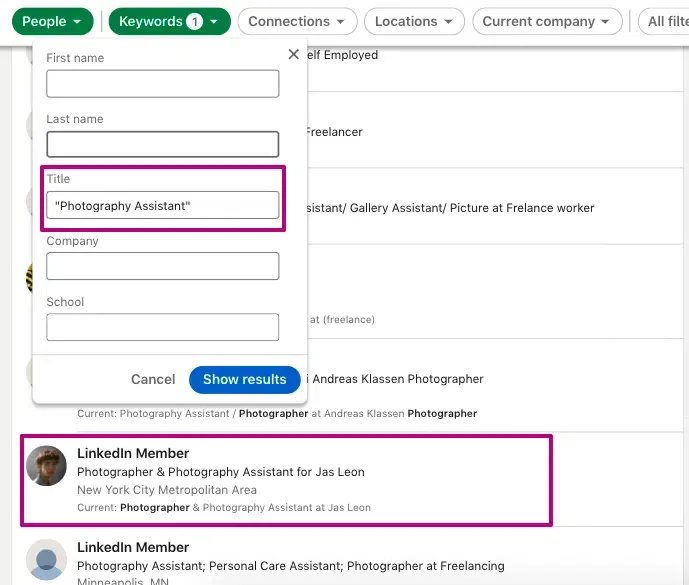This screenshot has height=585, width=689.
Task: Click the Jas Leon photographer profile photo
Action: [x=46, y=466]
